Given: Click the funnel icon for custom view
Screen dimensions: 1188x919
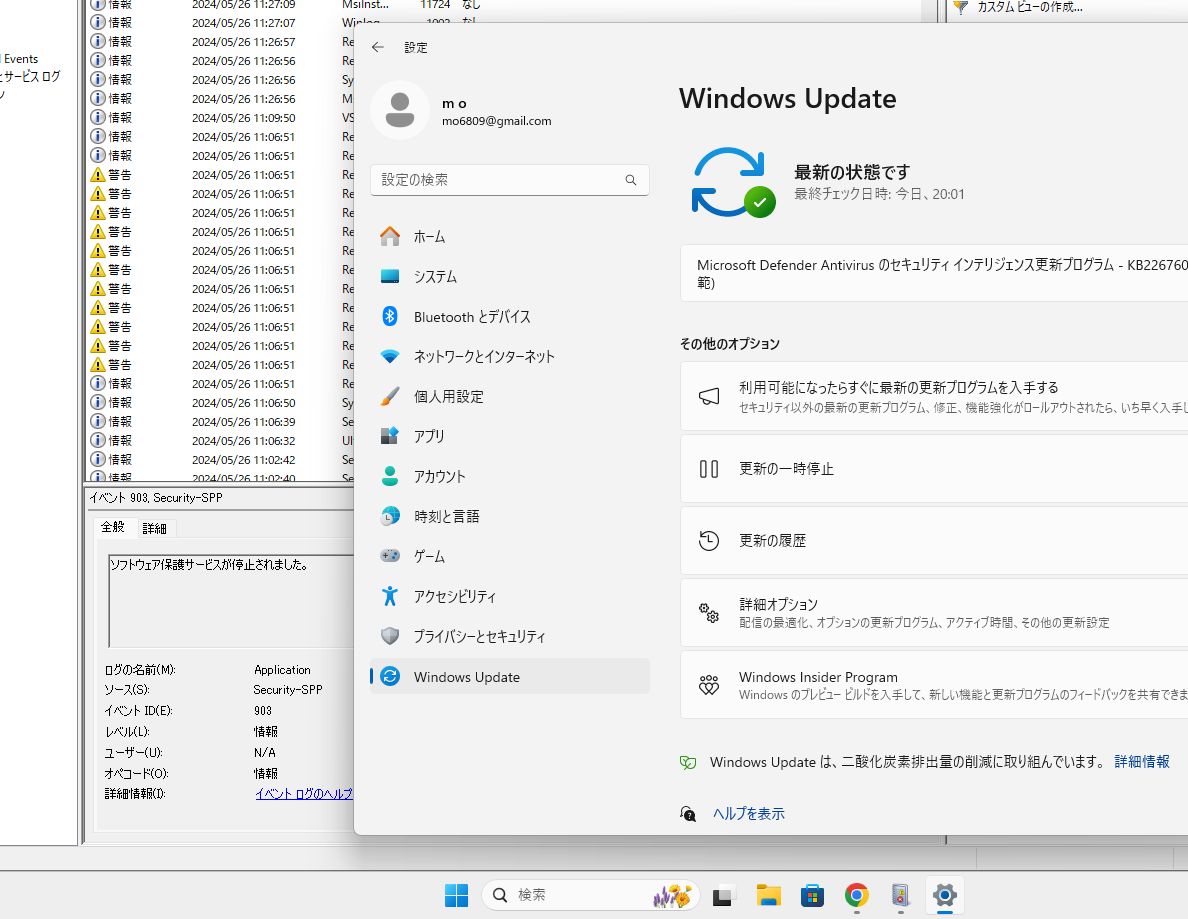Looking at the screenshot, I should pos(960,7).
